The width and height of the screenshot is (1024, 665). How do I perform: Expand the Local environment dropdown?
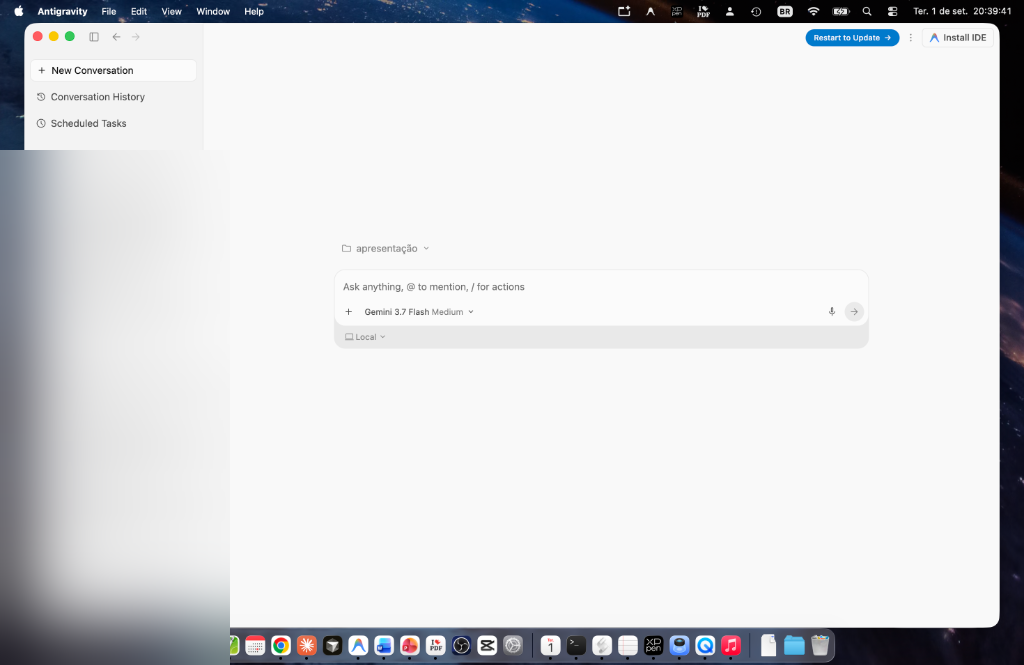point(365,337)
